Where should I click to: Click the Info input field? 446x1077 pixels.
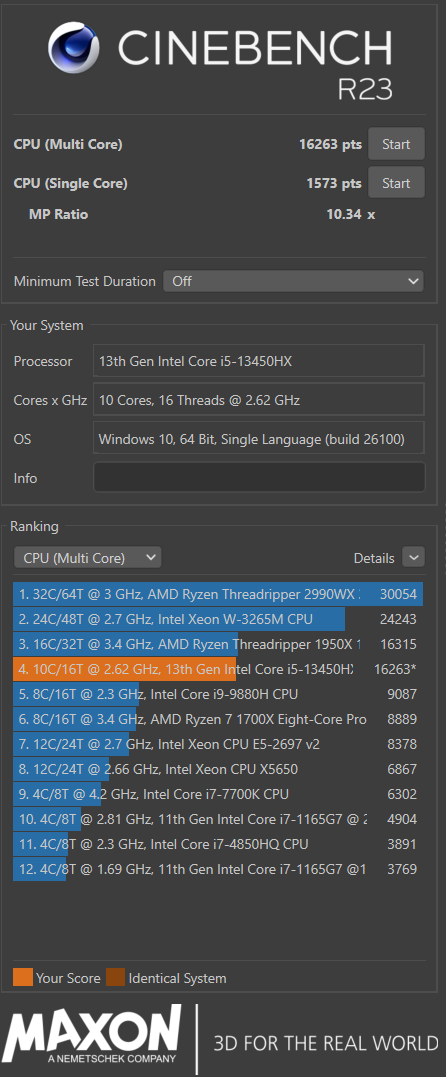pyautogui.click(x=259, y=477)
